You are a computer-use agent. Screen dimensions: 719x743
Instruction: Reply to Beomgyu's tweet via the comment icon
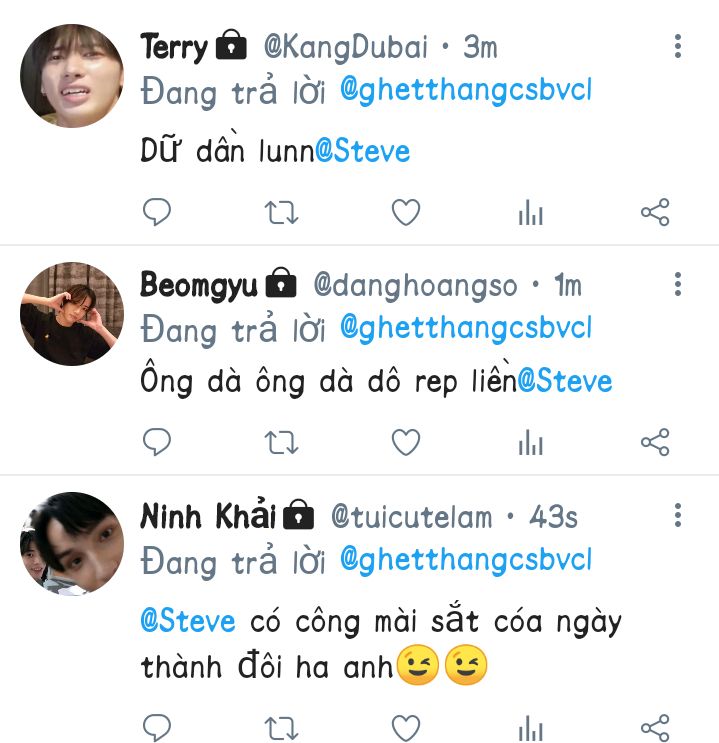click(157, 442)
